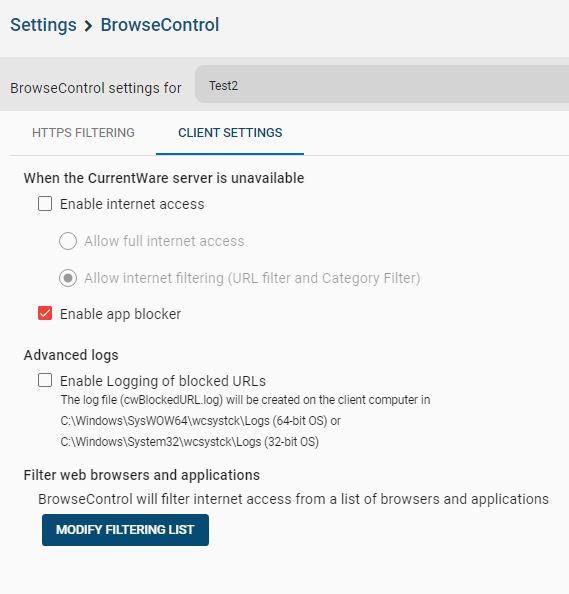This screenshot has width=569, height=594.
Task: Click the System32 32-bit log path text
Action: [189, 442]
